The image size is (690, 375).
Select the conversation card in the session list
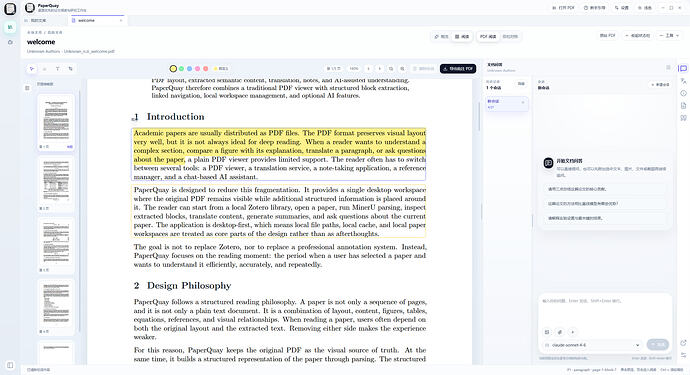(506, 104)
